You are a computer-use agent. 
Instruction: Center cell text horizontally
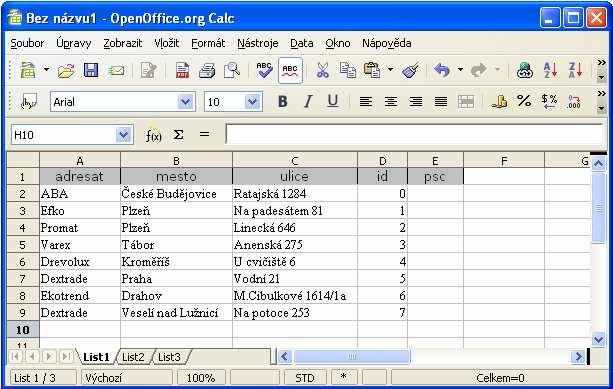coord(391,102)
